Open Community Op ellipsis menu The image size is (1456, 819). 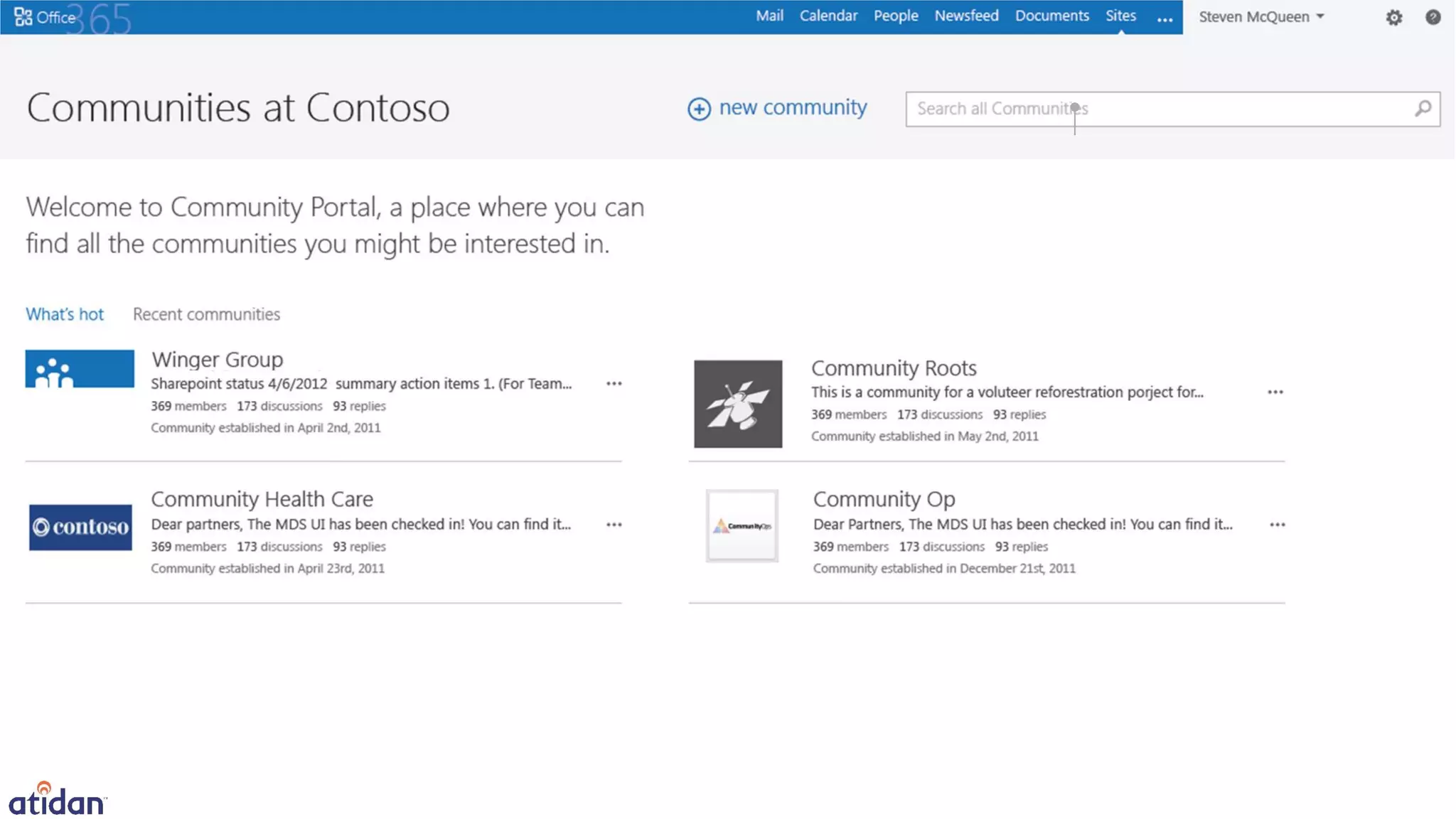click(1277, 525)
